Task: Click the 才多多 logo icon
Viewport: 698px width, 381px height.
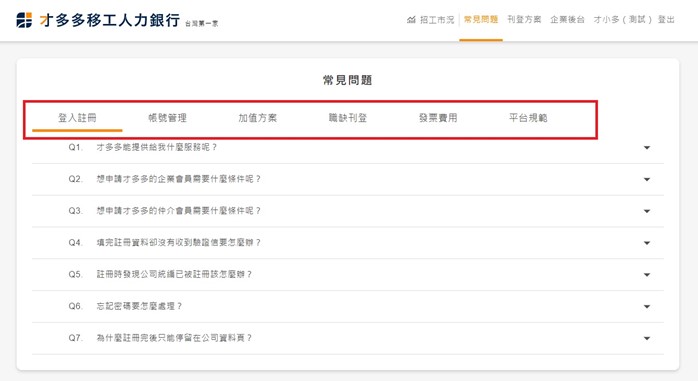Action: click(24, 20)
